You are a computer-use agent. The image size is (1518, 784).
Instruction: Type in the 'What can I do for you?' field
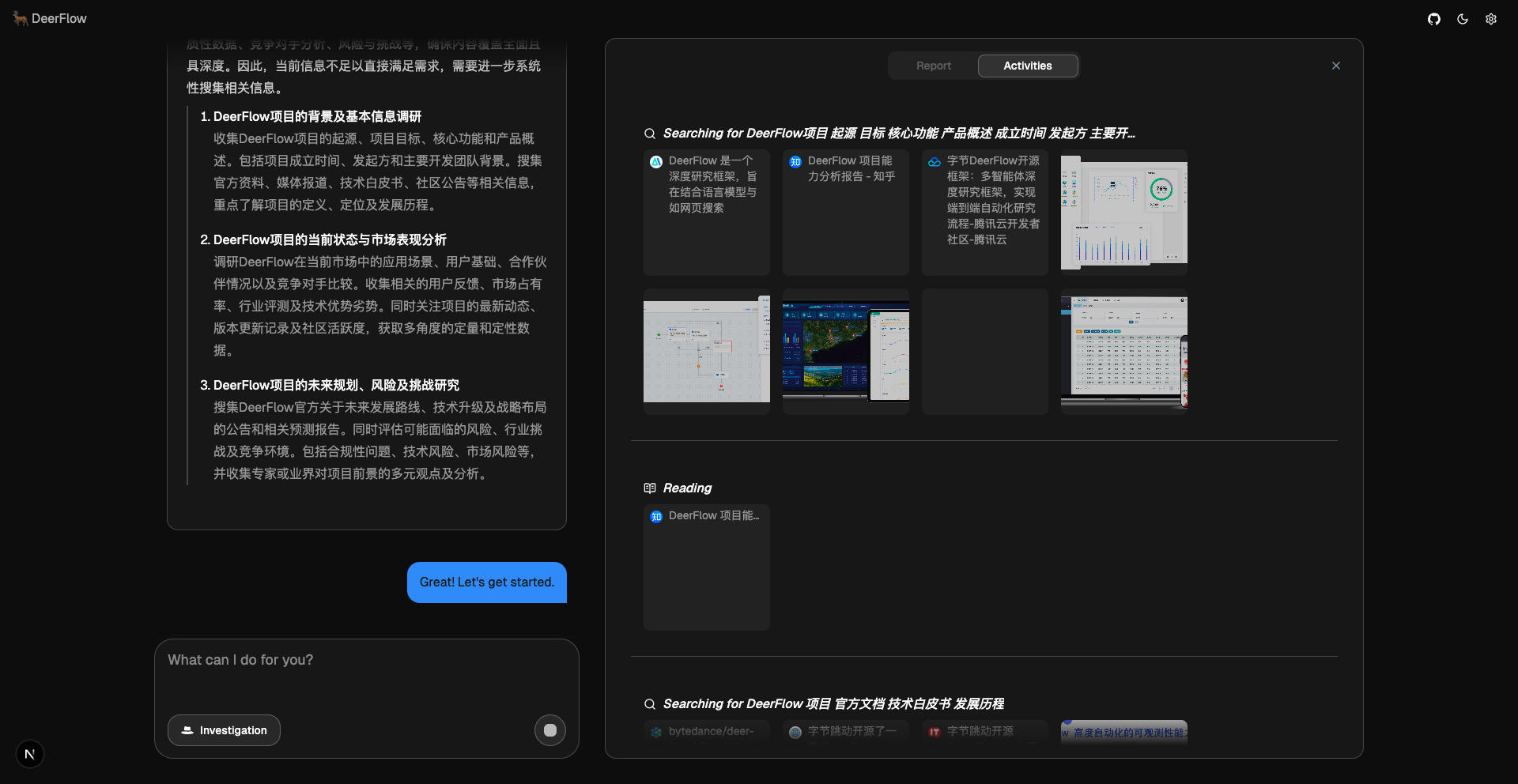pos(366,672)
